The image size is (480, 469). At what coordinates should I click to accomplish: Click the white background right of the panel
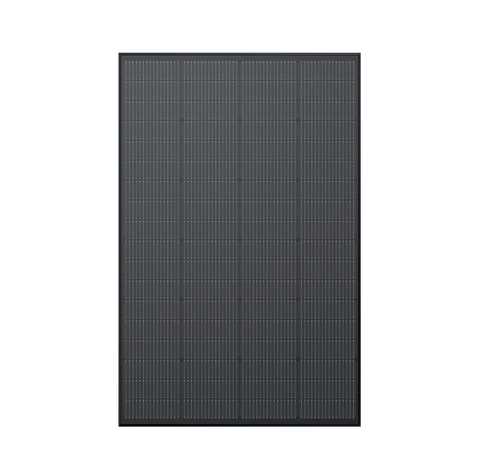pyautogui.click(x=420, y=239)
